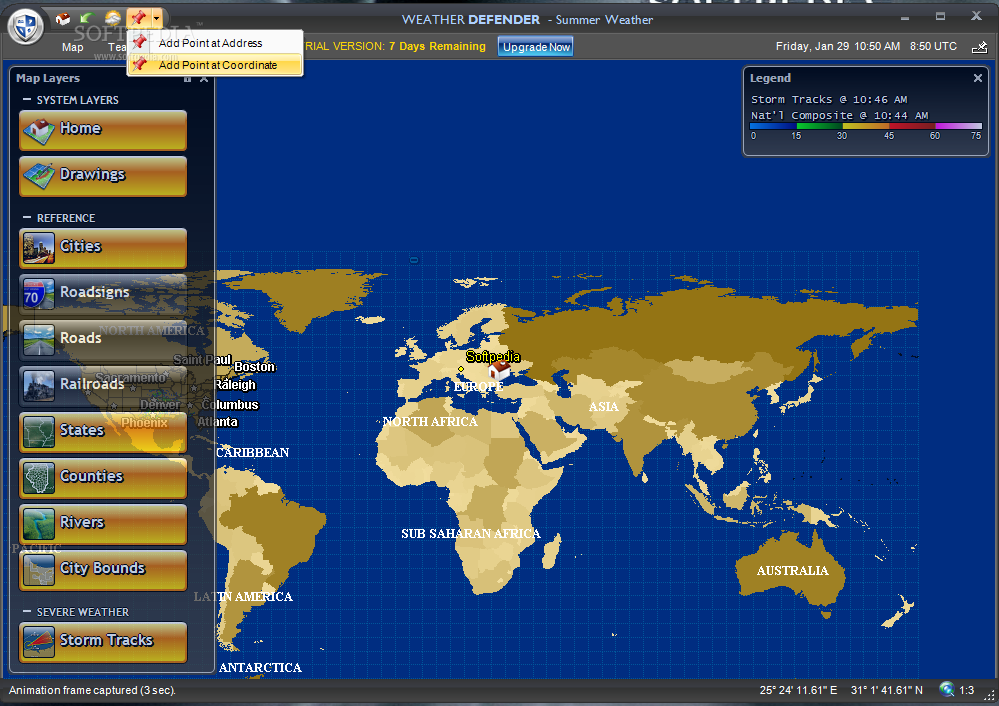Screen dimensions: 999x706
Task: Click the NORTH AFRICA map label
Action: point(430,421)
